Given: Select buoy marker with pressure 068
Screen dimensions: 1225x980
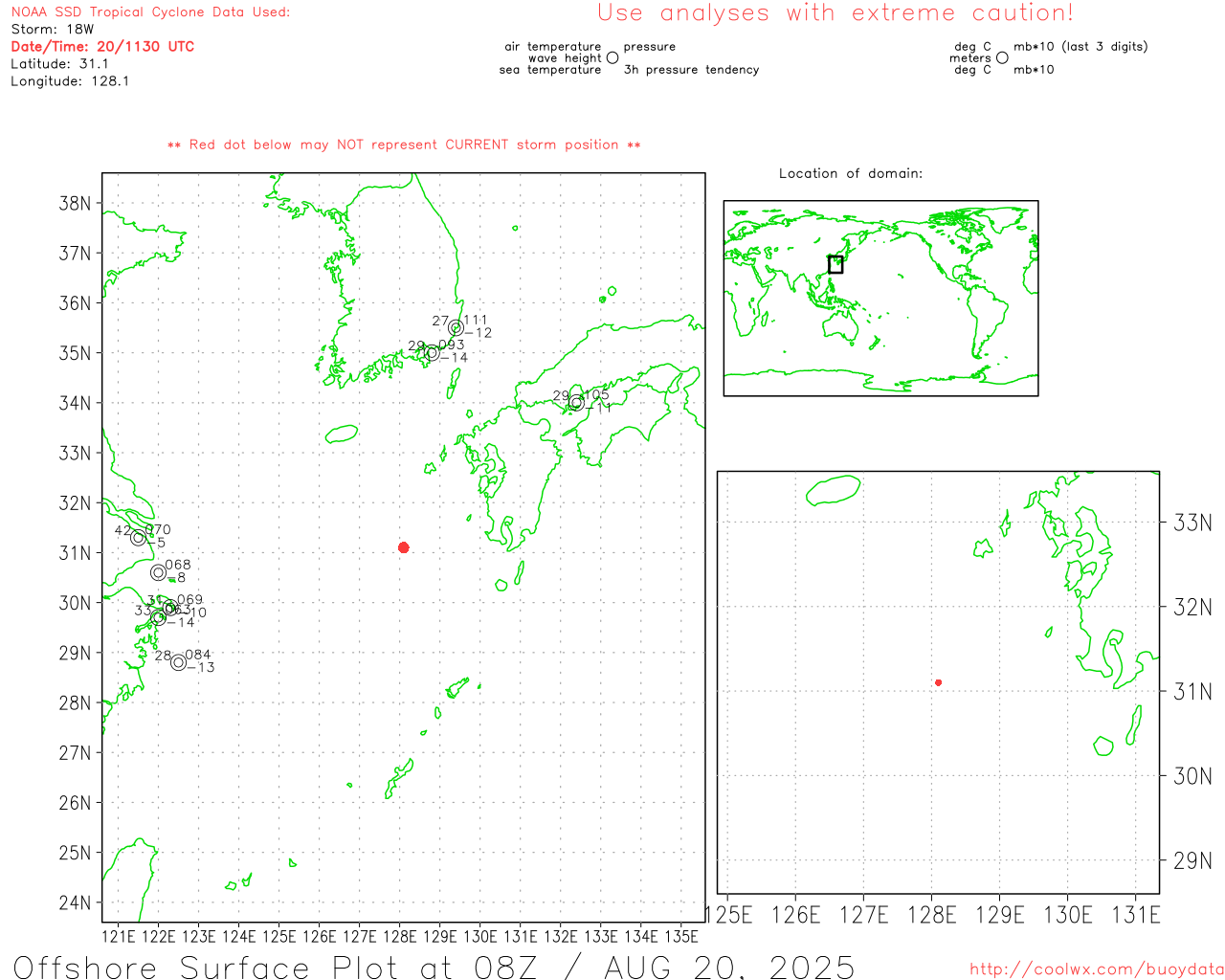Looking at the screenshot, I should pyautogui.click(x=158, y=572).
